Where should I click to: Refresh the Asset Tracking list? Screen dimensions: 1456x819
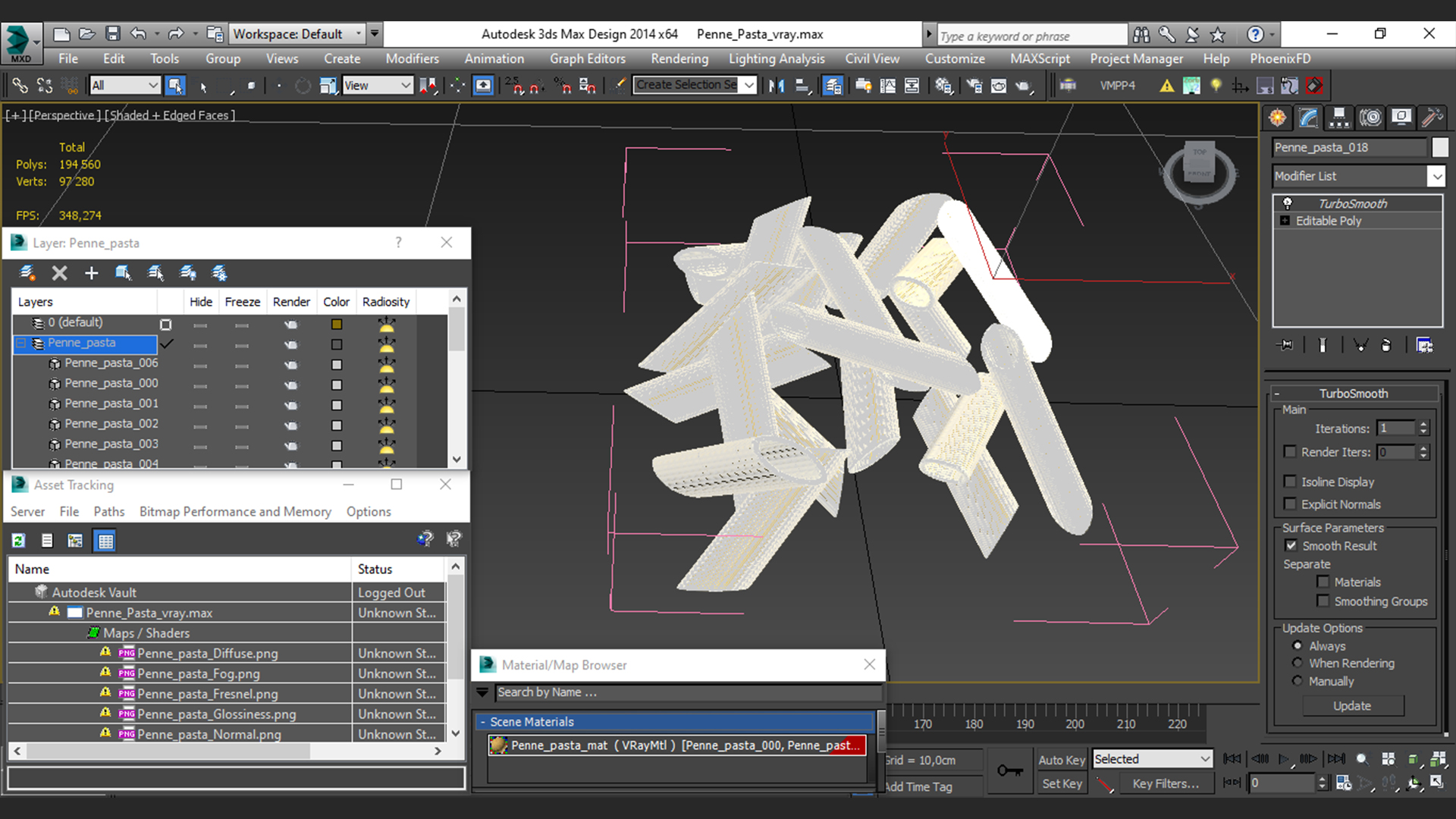(19, 541)
